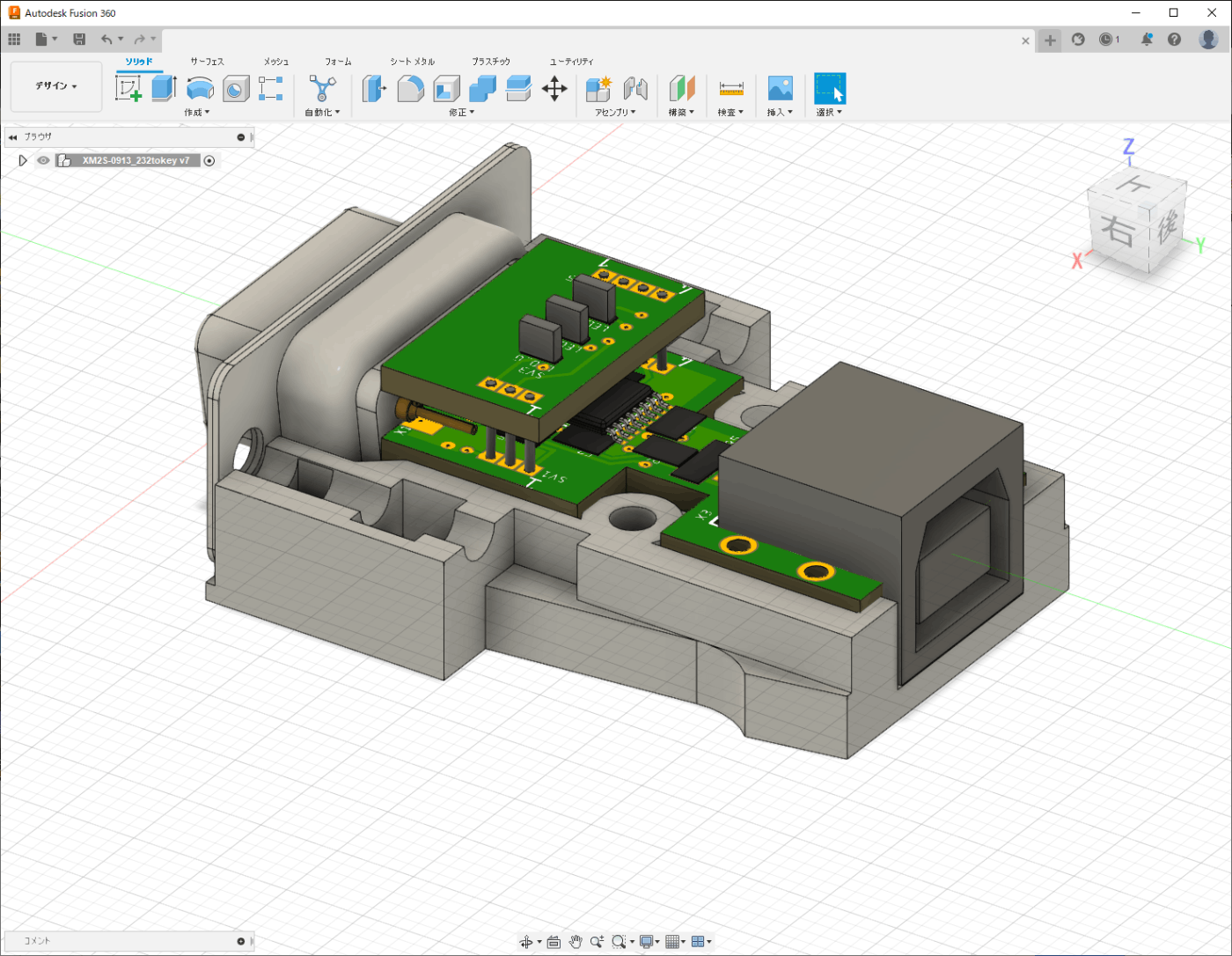Switch to the シート メタル tab
The image size is (1232, 956).
(412, 62)
